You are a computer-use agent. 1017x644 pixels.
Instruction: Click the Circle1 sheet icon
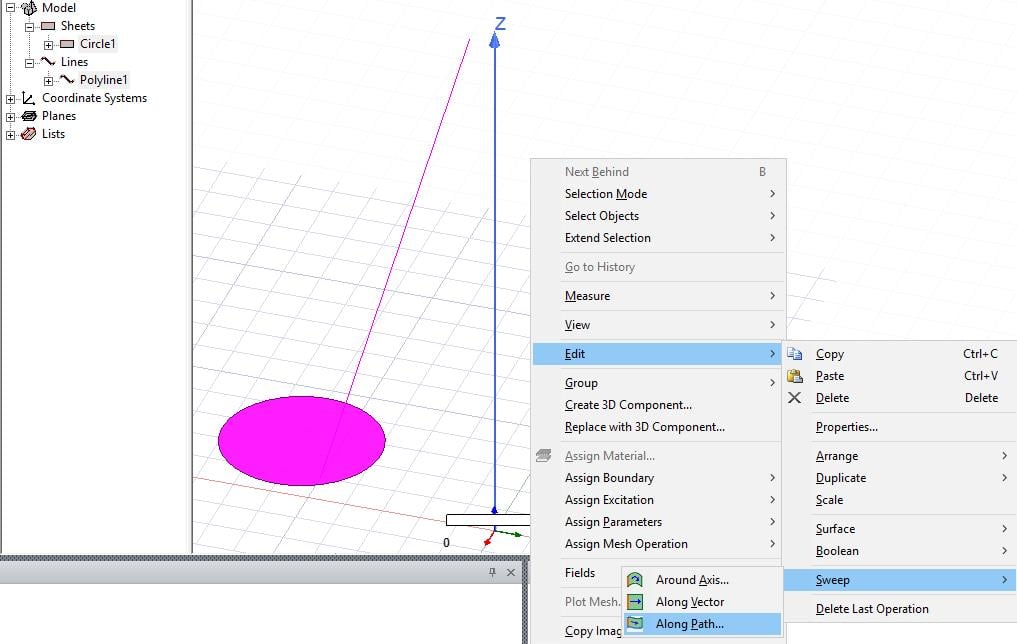pyautogui.click(x=67, y=44)
